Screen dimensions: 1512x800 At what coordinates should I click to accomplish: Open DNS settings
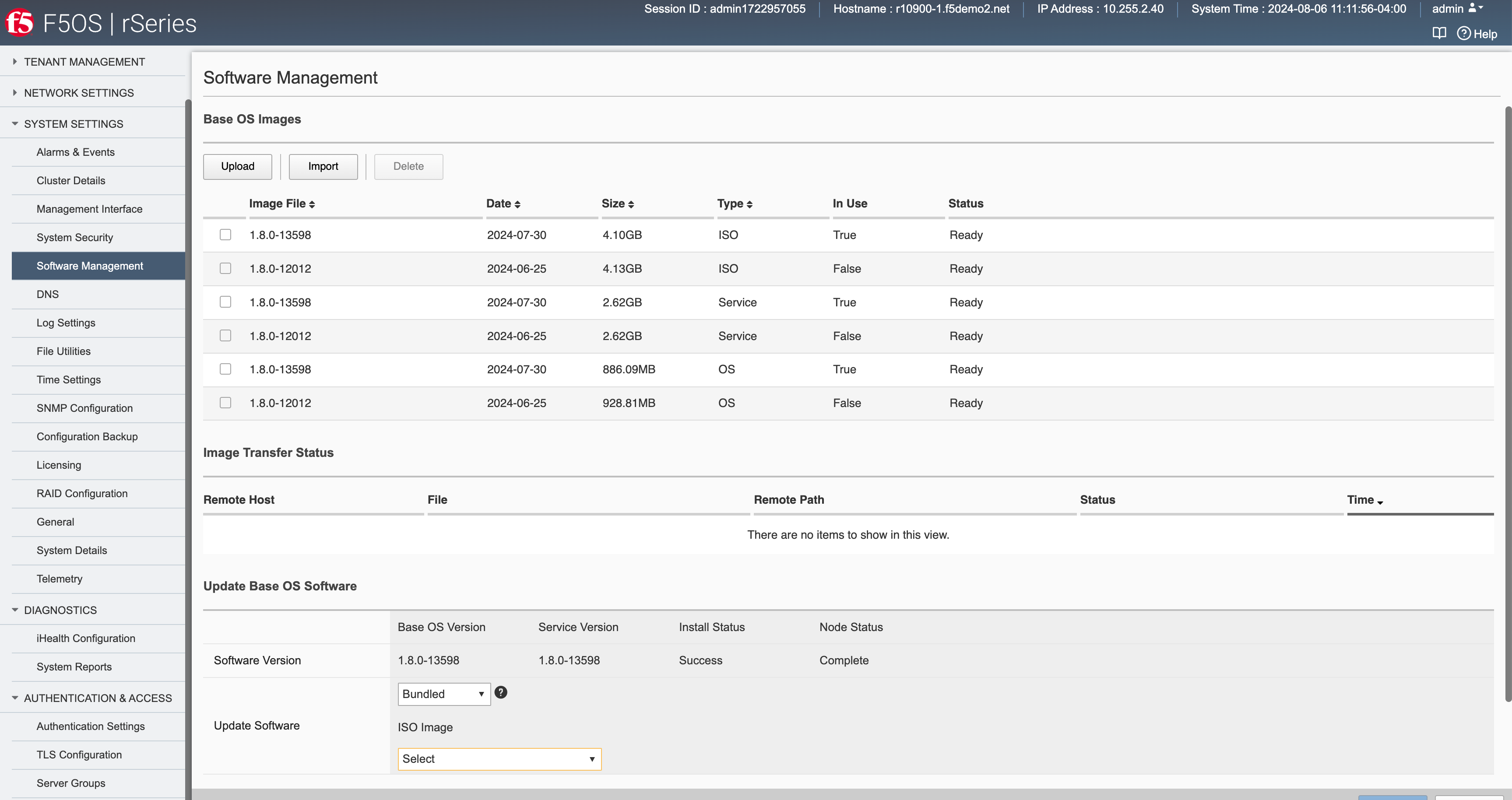tap(98, 294)
